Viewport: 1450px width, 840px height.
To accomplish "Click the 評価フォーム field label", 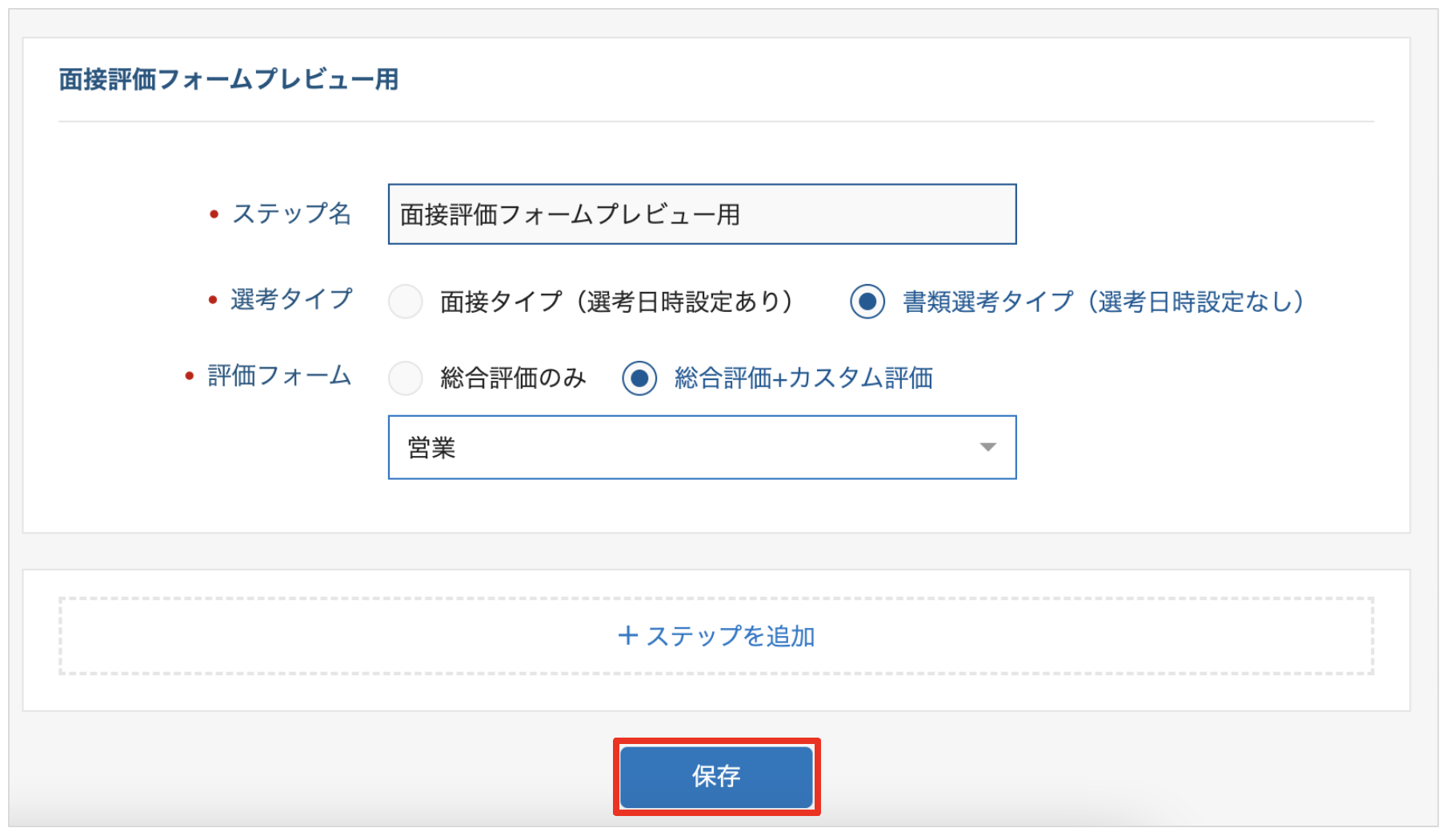I will pos(279,375).
